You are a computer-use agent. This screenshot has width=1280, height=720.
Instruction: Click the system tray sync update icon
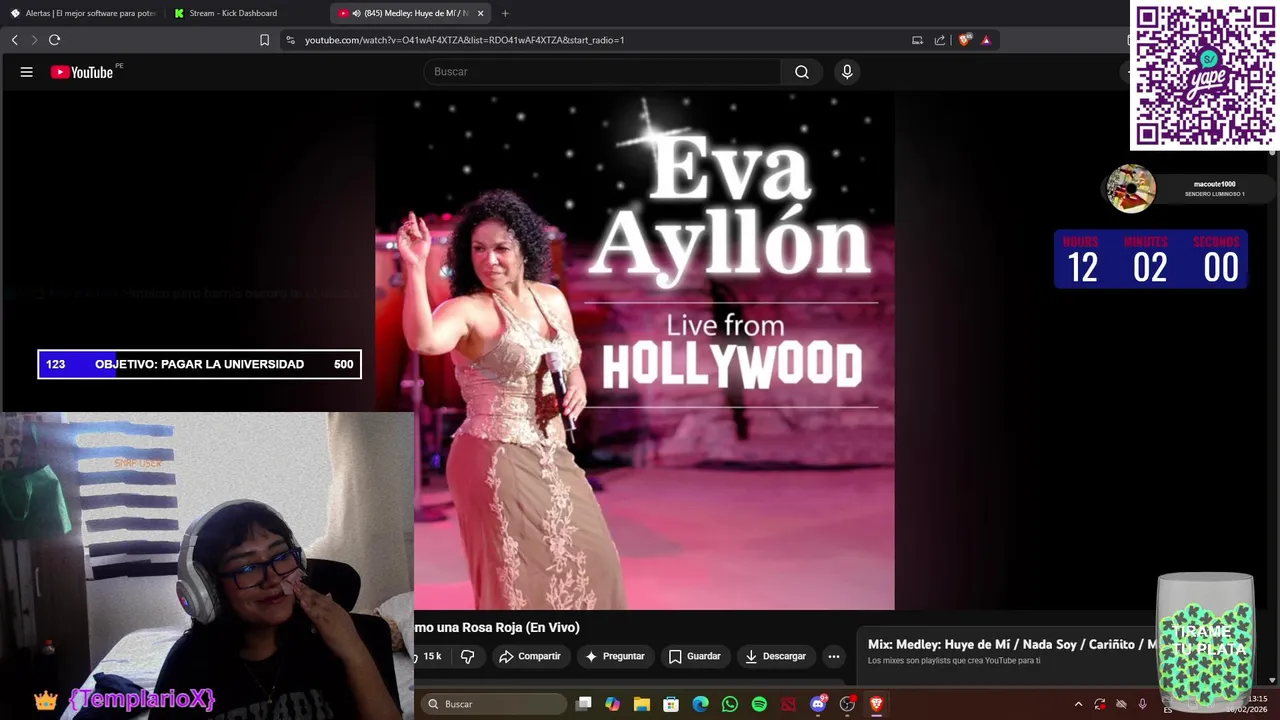coord(1100,704)
